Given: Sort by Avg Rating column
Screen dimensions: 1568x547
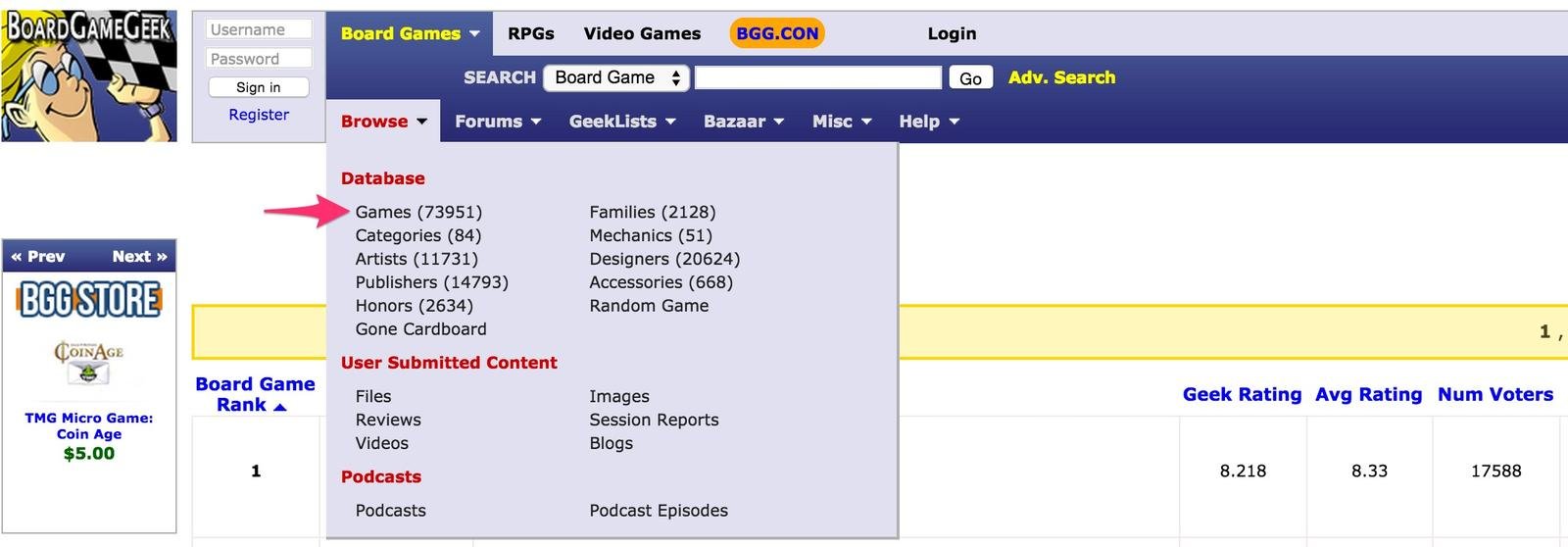Looking at the screenshot, I should [x=1368, y=394].
